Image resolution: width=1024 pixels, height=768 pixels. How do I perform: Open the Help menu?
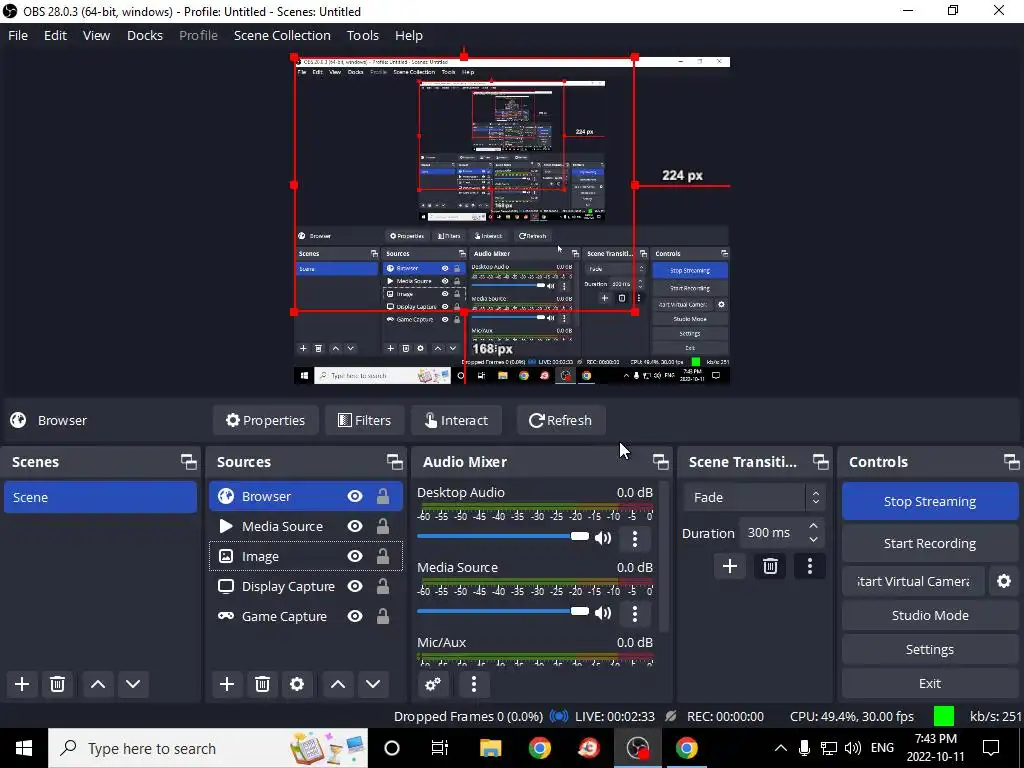click(409, 35)
